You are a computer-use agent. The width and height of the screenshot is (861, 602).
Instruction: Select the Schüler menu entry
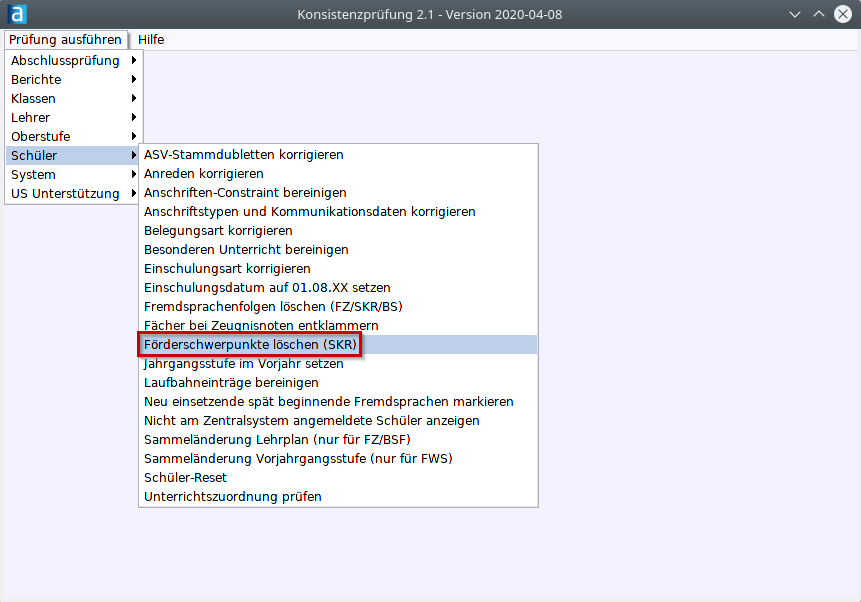coord(74,155)
